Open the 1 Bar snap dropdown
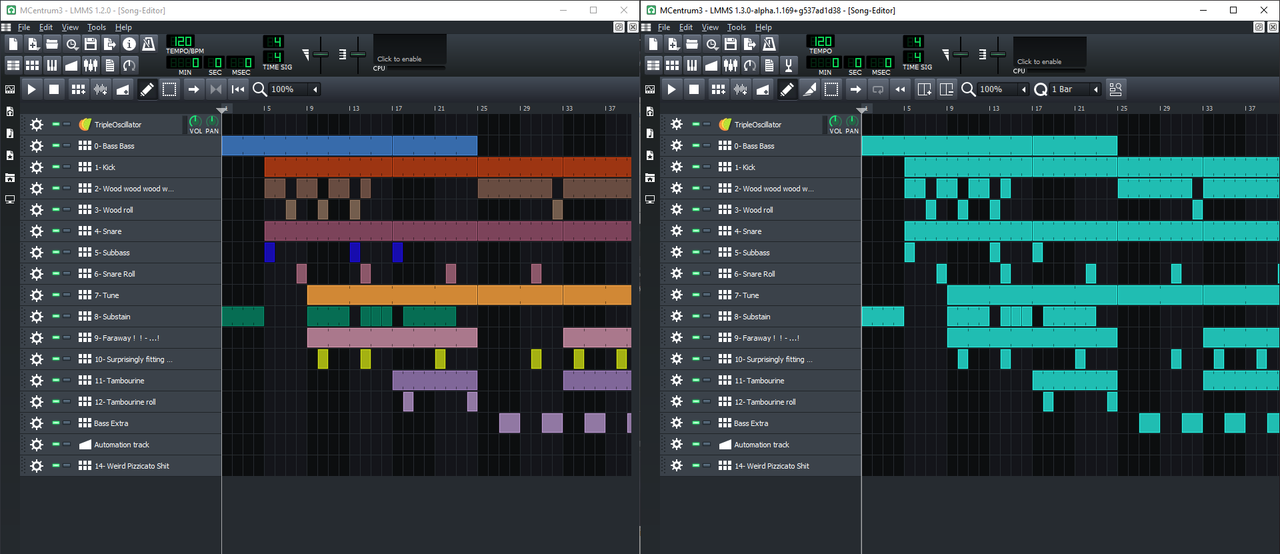Image resolution: width=1280 pixels, height=554 pixels. [x=1076, y=89]
